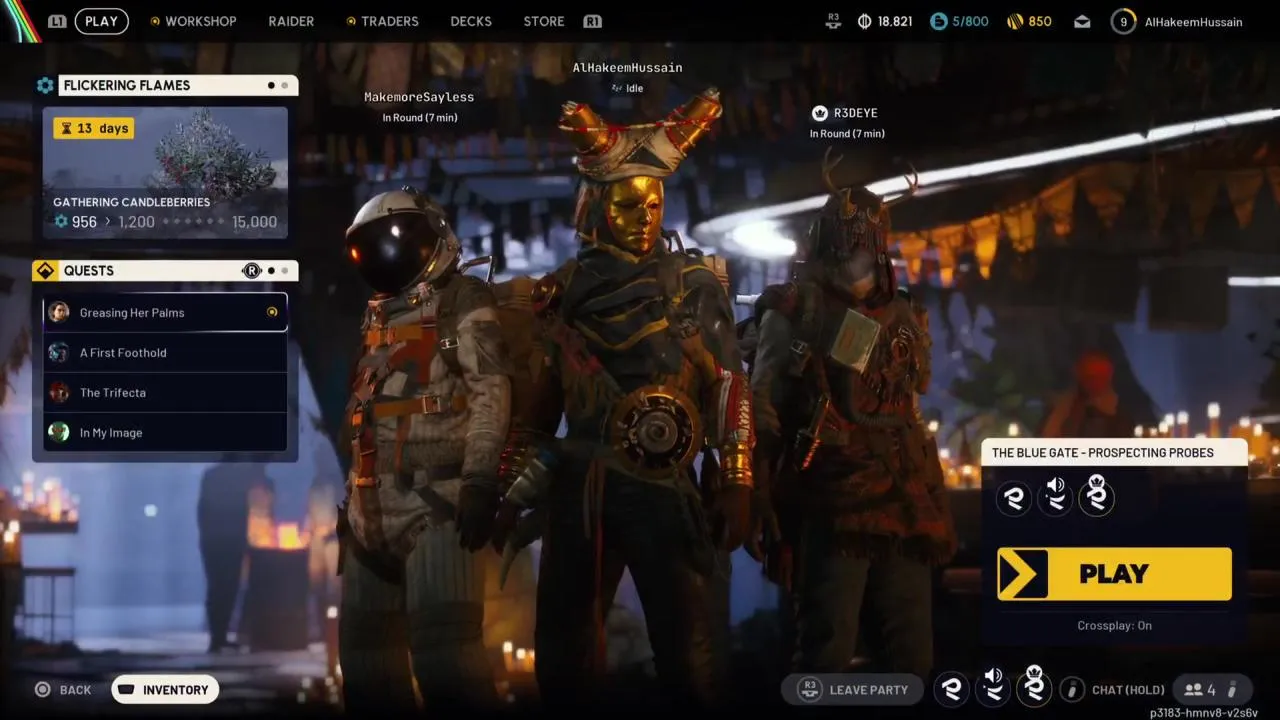Click crowned leader icon in bottom bar
Viewport: 1280px width, 720px height.
(1034, 686)
